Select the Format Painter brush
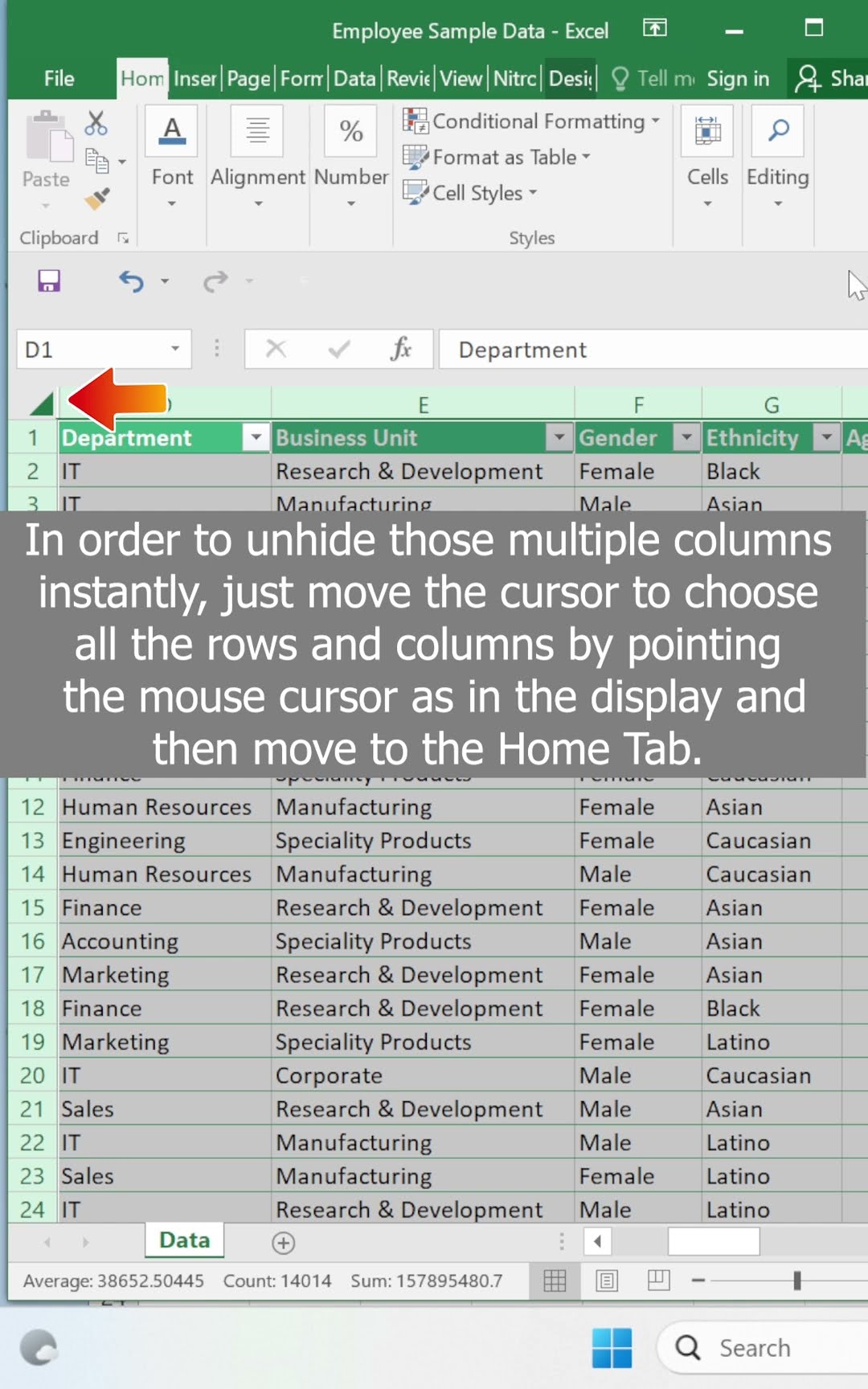The width and height of the screenshot is (868, 1389). [97, 198]
